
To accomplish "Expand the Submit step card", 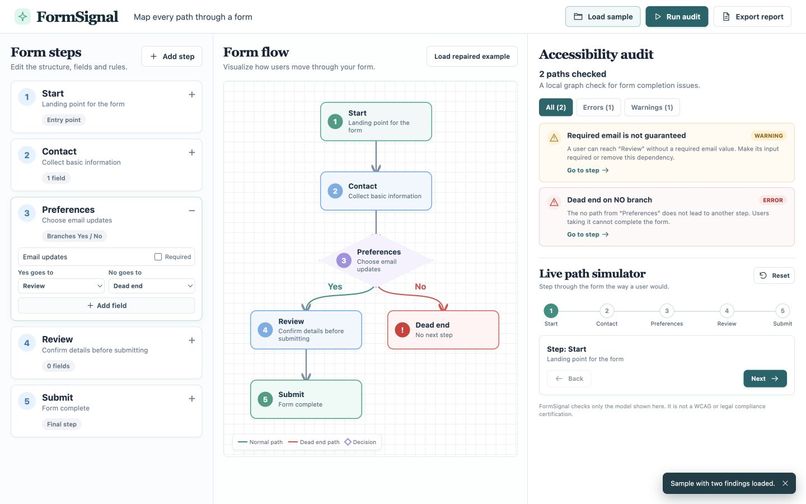I will pos(192,399).
